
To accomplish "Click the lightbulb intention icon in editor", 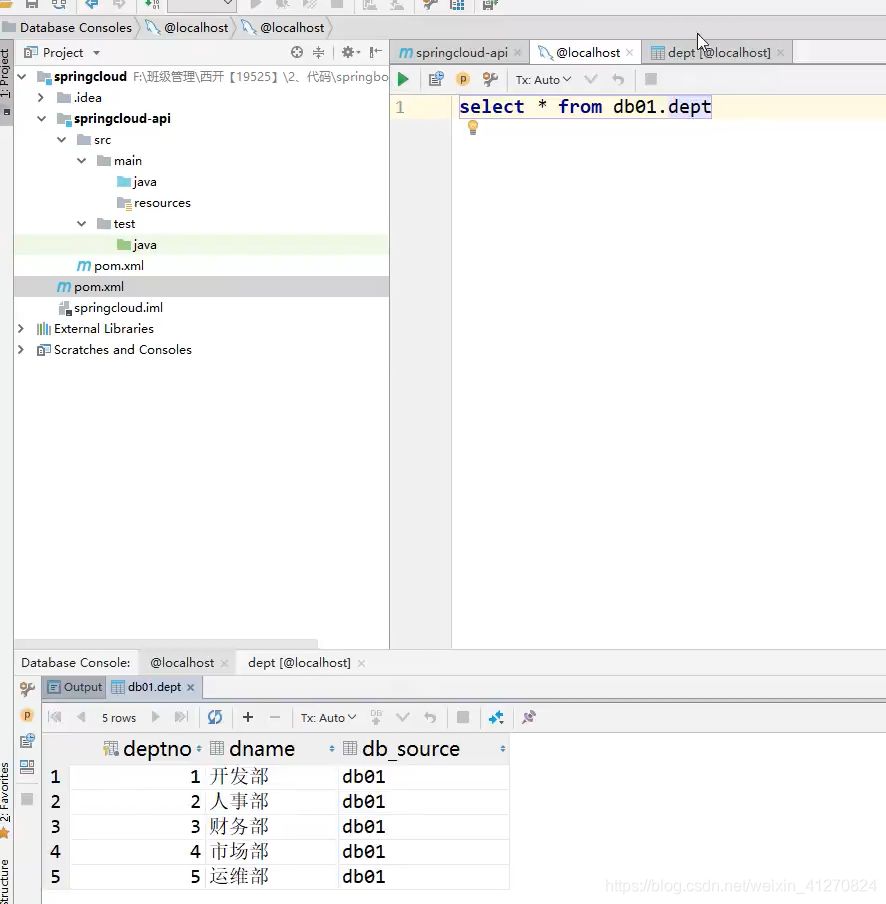I will click(x=473, y=127).
